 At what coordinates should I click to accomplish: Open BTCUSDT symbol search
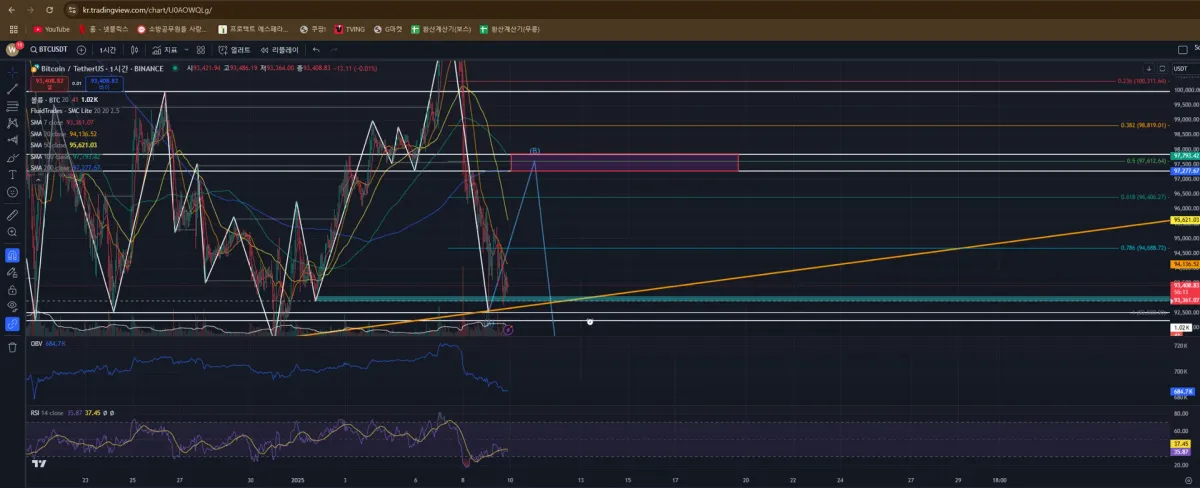[48, 49]
